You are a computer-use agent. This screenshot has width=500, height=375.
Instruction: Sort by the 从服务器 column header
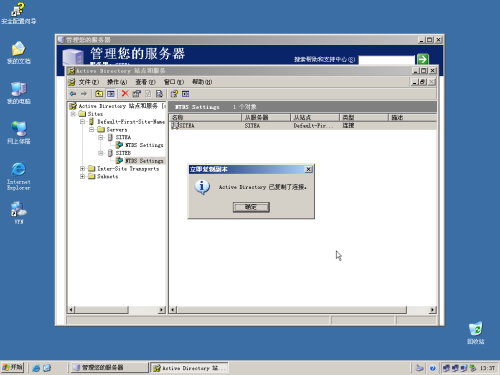[x=266, y=117]
